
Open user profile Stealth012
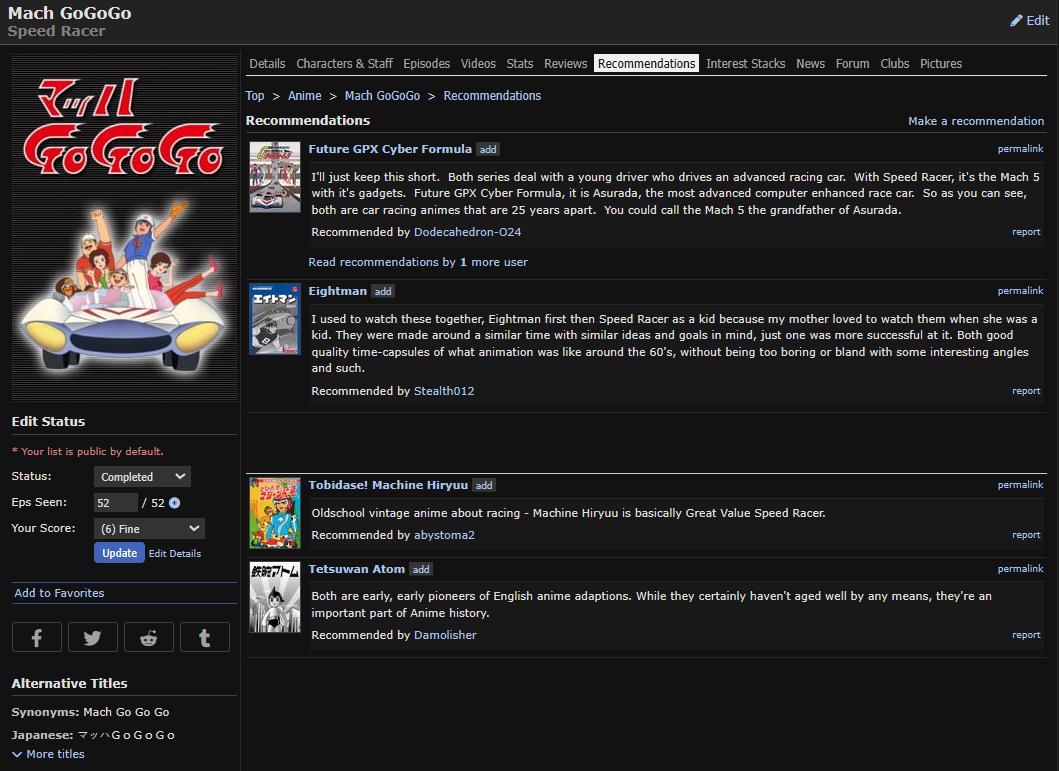tap(444, 391)
